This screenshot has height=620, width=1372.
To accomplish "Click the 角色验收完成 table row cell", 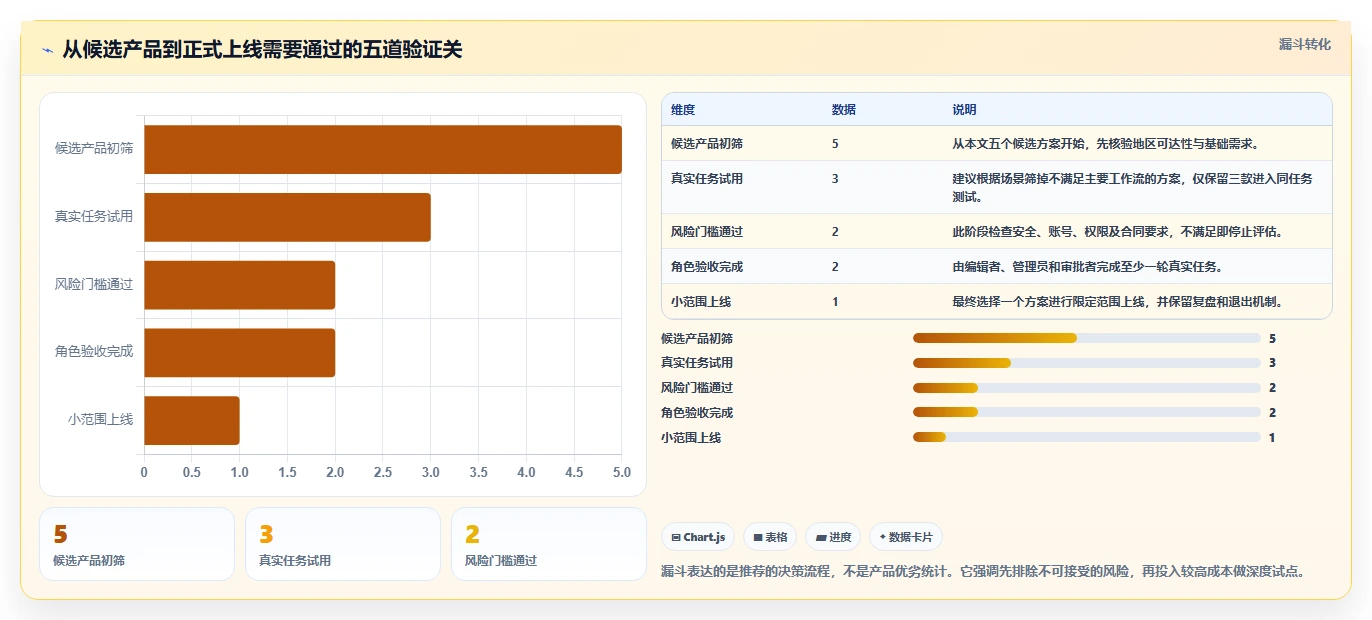I will [x=707, y=267].
